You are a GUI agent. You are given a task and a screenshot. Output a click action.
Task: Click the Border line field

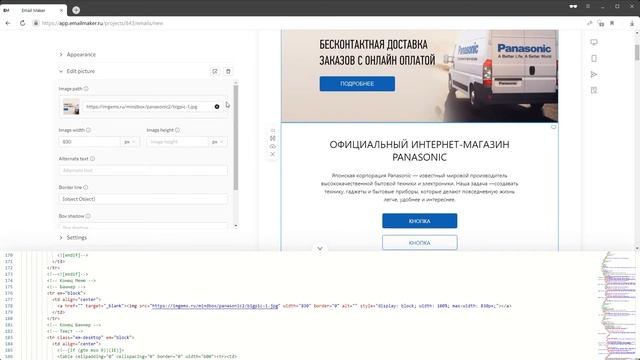point(143,199)
